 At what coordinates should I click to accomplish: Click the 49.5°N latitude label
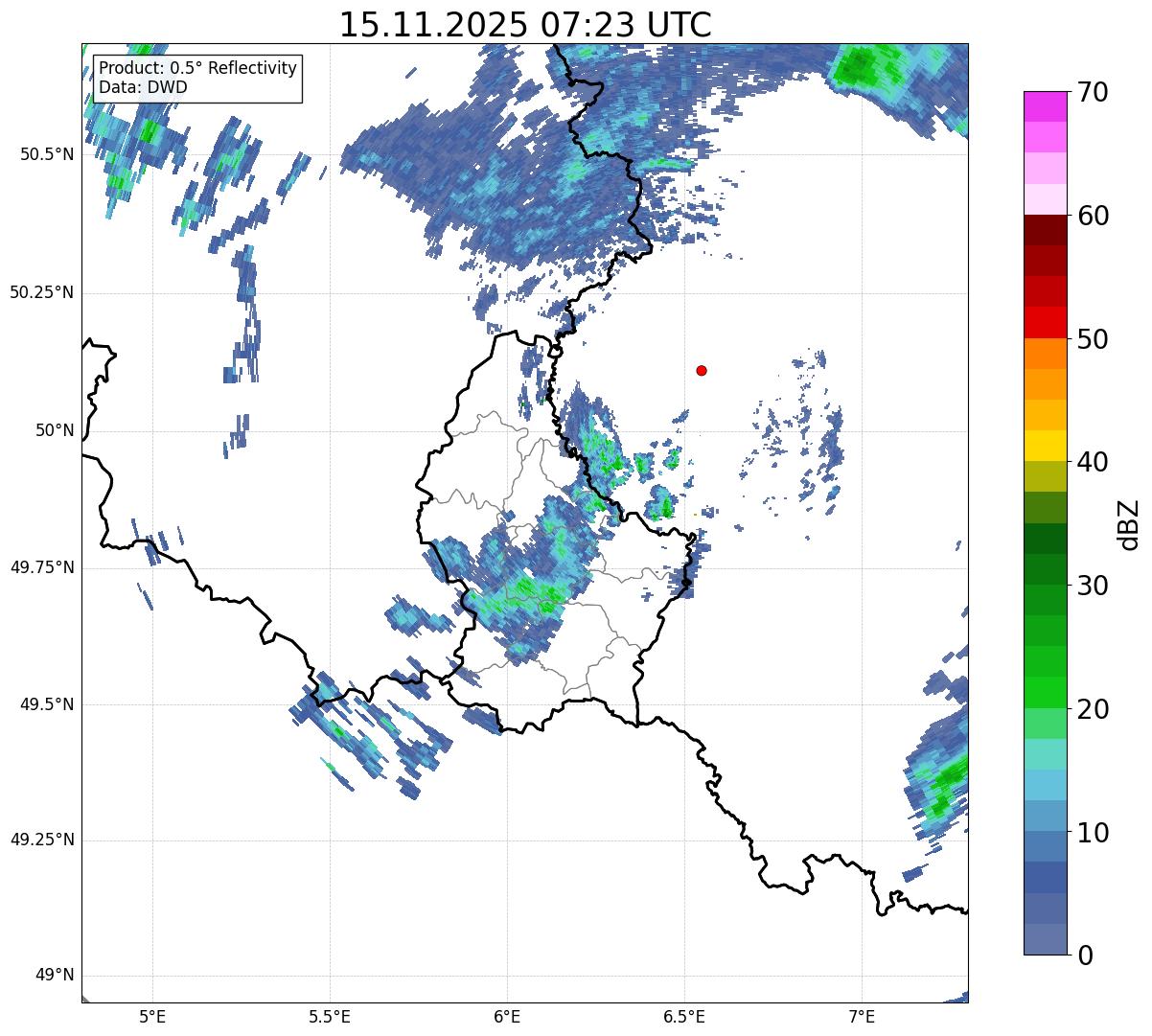pos(46,704)
